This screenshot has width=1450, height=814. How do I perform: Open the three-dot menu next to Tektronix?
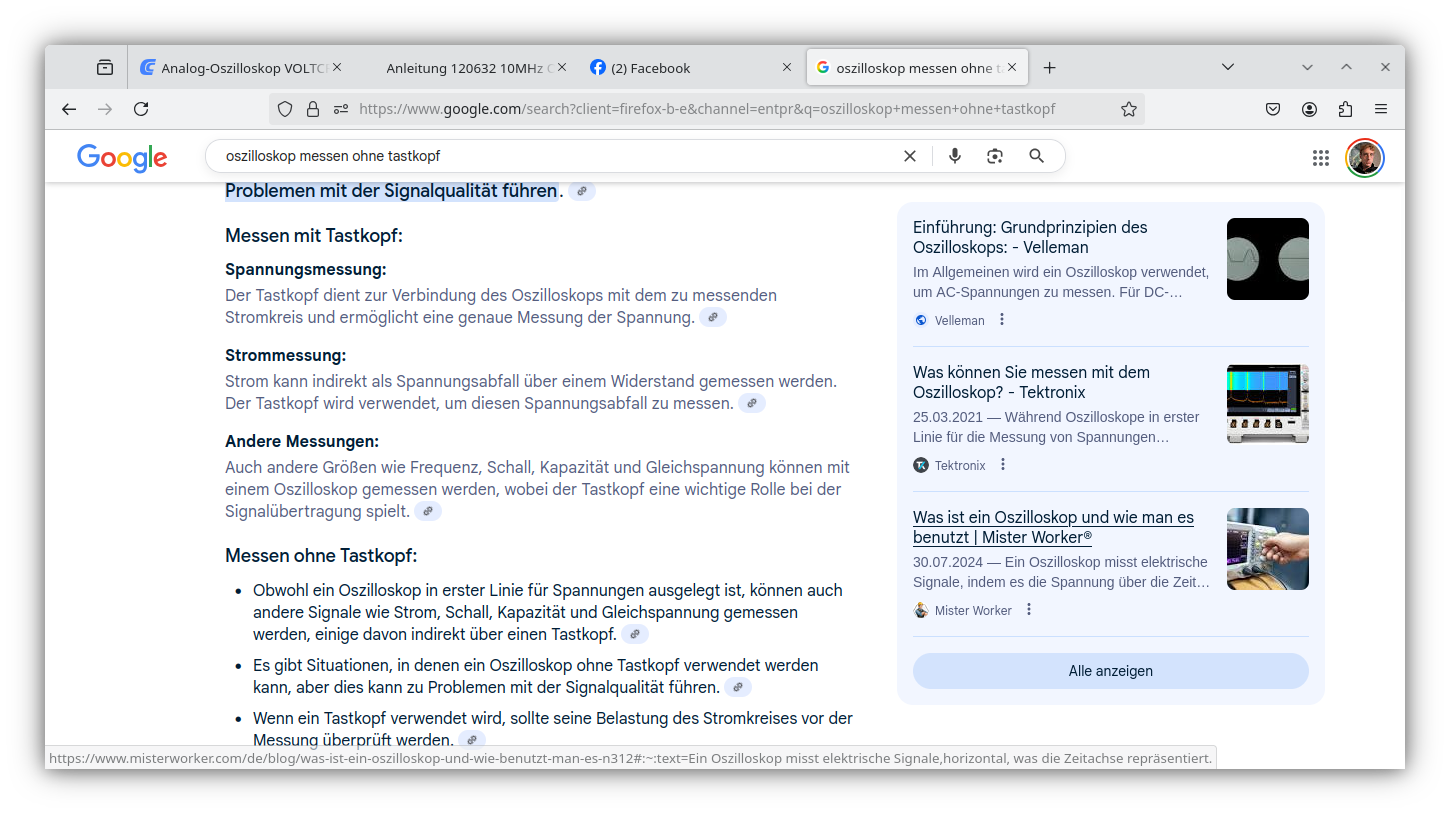pyautogui.click(x=1002, y=464)
